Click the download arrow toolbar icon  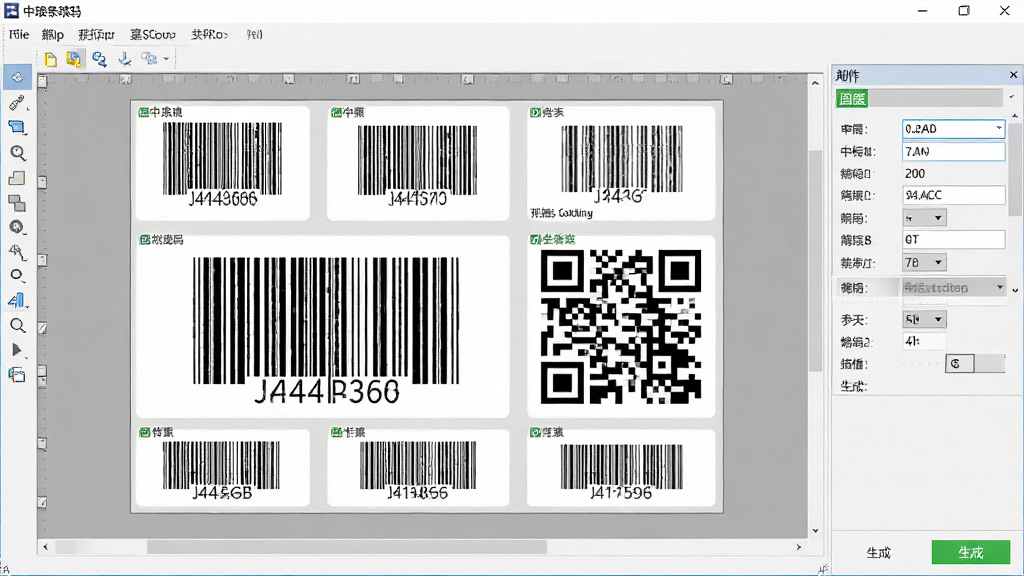pos(124,59)
